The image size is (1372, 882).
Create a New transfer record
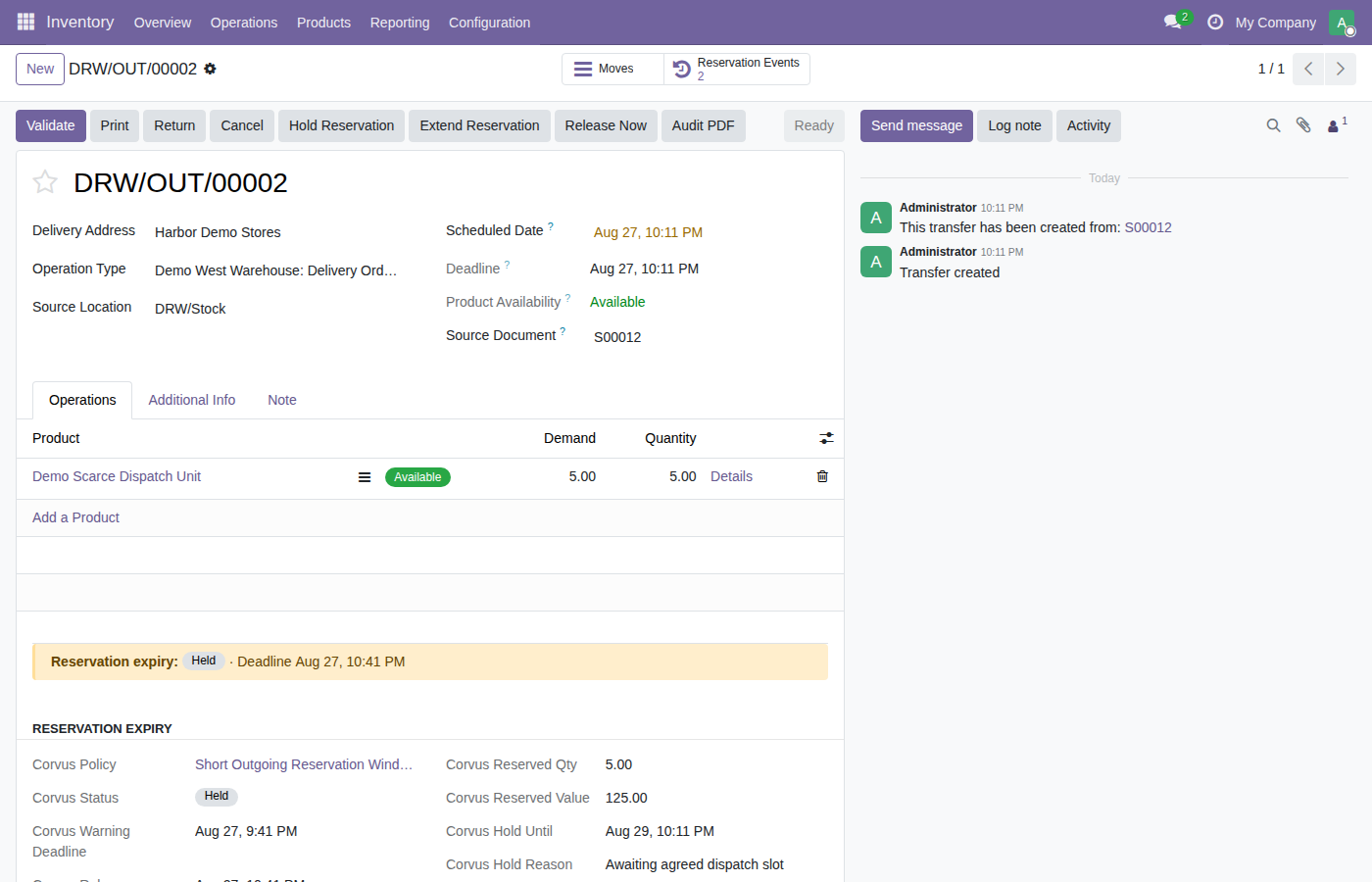(40, 69)
